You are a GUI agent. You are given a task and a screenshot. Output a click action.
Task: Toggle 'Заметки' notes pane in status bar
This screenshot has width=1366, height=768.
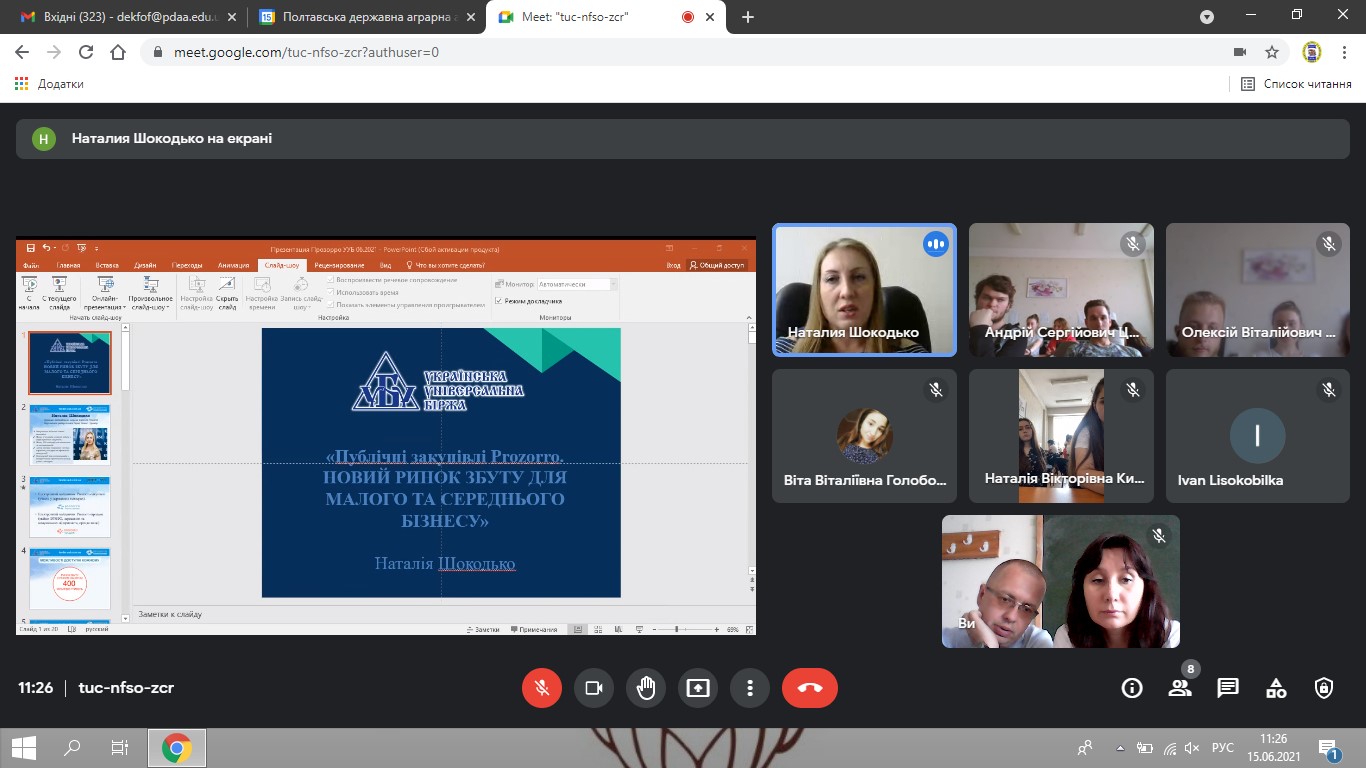pyautogui.click(x=483, y=630)
